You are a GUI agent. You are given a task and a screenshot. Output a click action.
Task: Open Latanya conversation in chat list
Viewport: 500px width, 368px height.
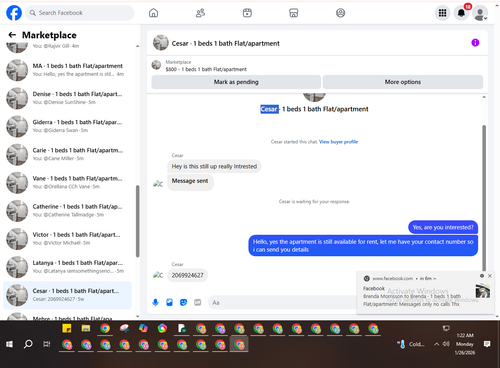point(67,267)
